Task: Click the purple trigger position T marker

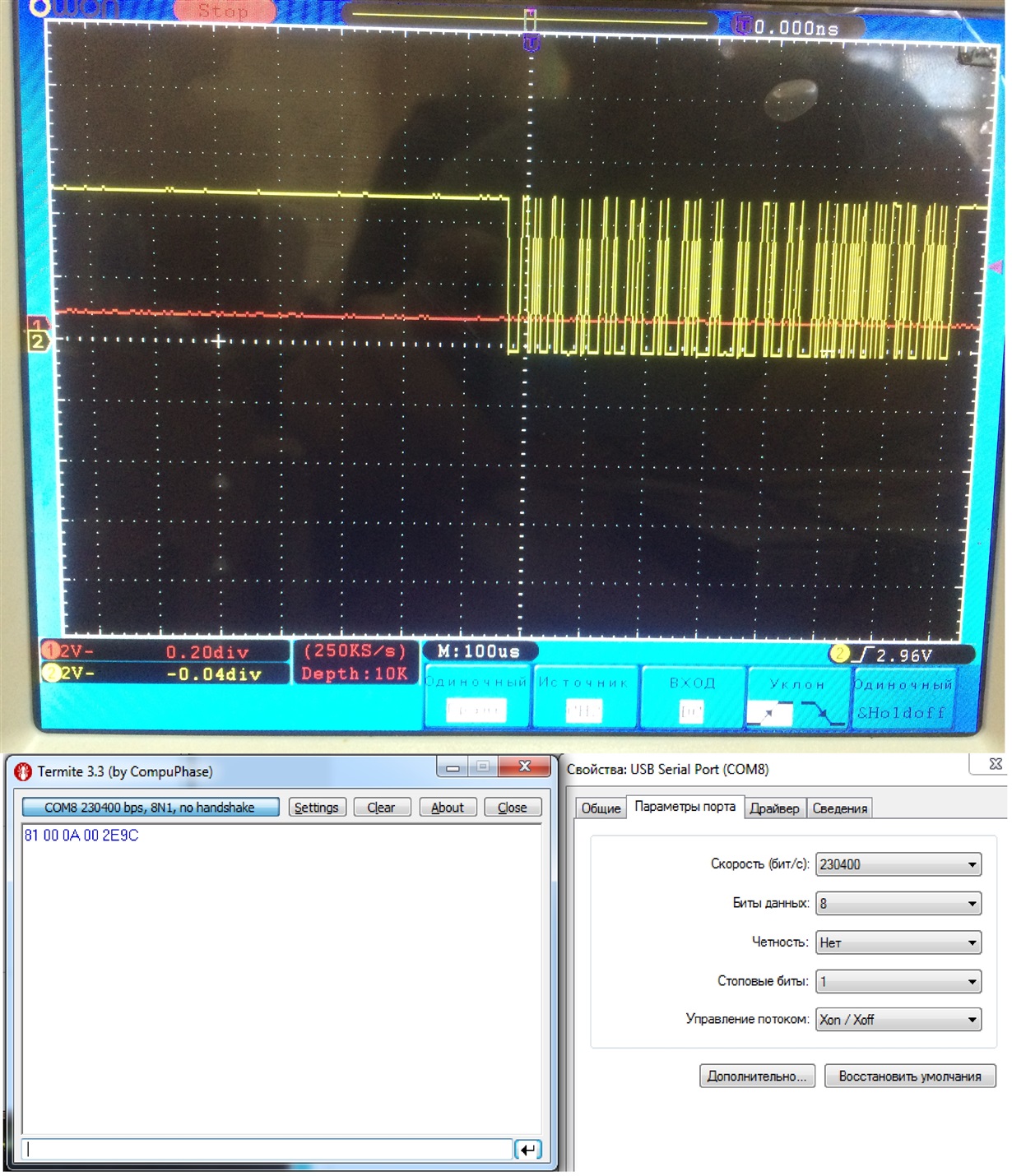Action: tap(531, 42)
